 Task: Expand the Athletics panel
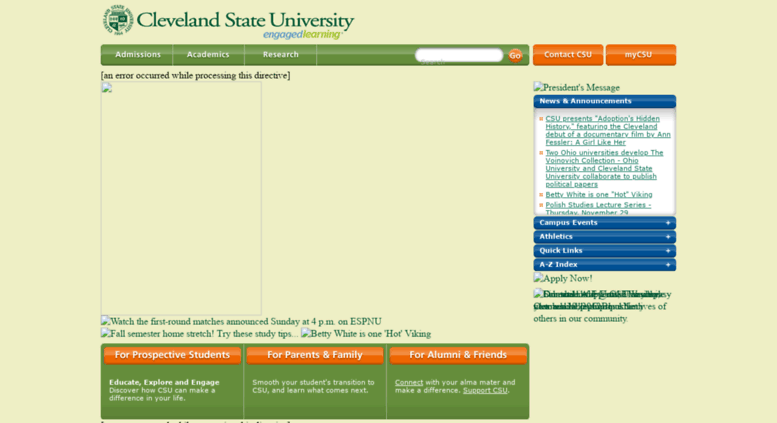click(x=605, y=237)
